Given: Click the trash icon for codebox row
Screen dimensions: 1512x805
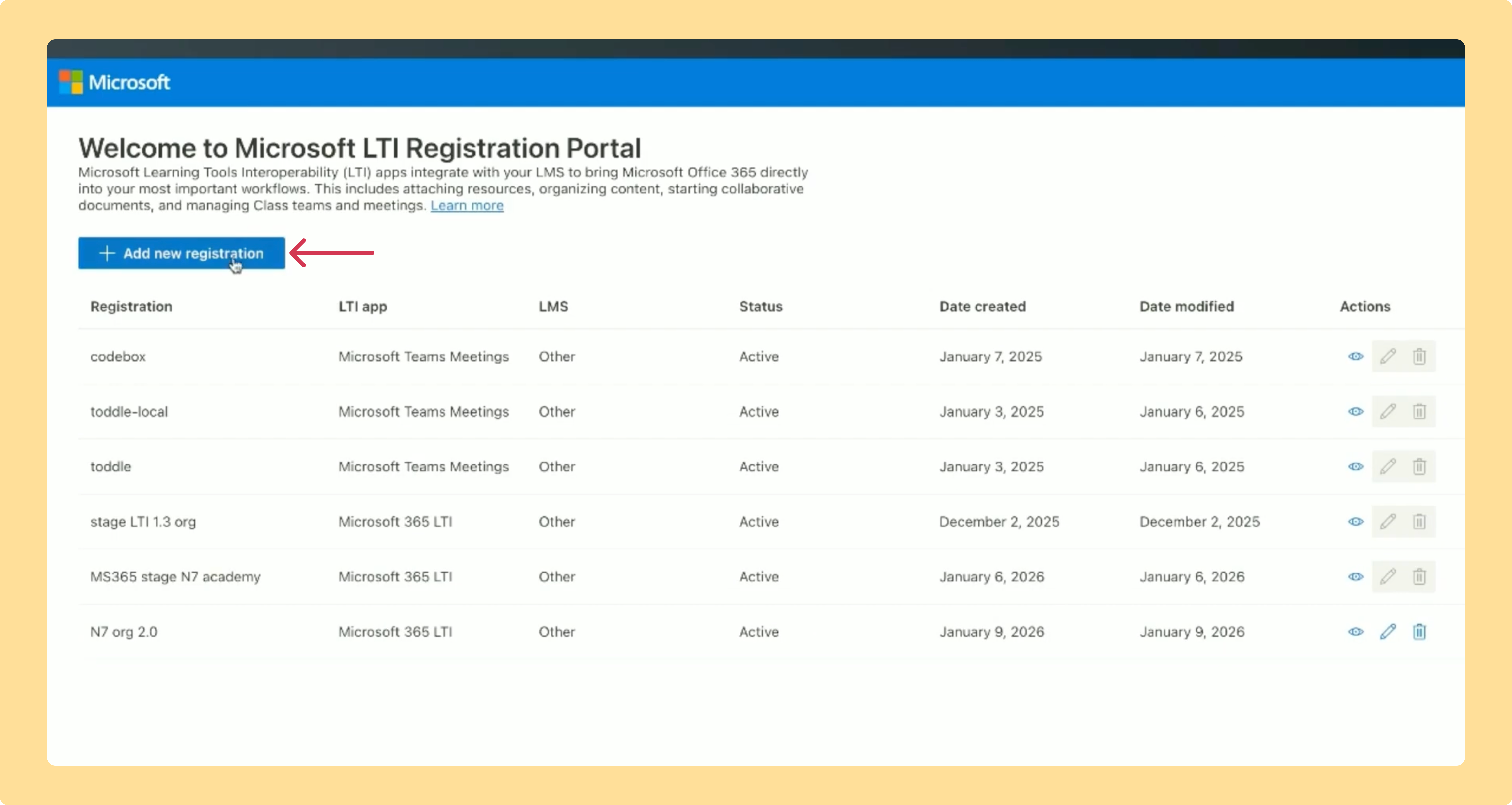Looking at the screenshot, I should [x=1419, y=356].
